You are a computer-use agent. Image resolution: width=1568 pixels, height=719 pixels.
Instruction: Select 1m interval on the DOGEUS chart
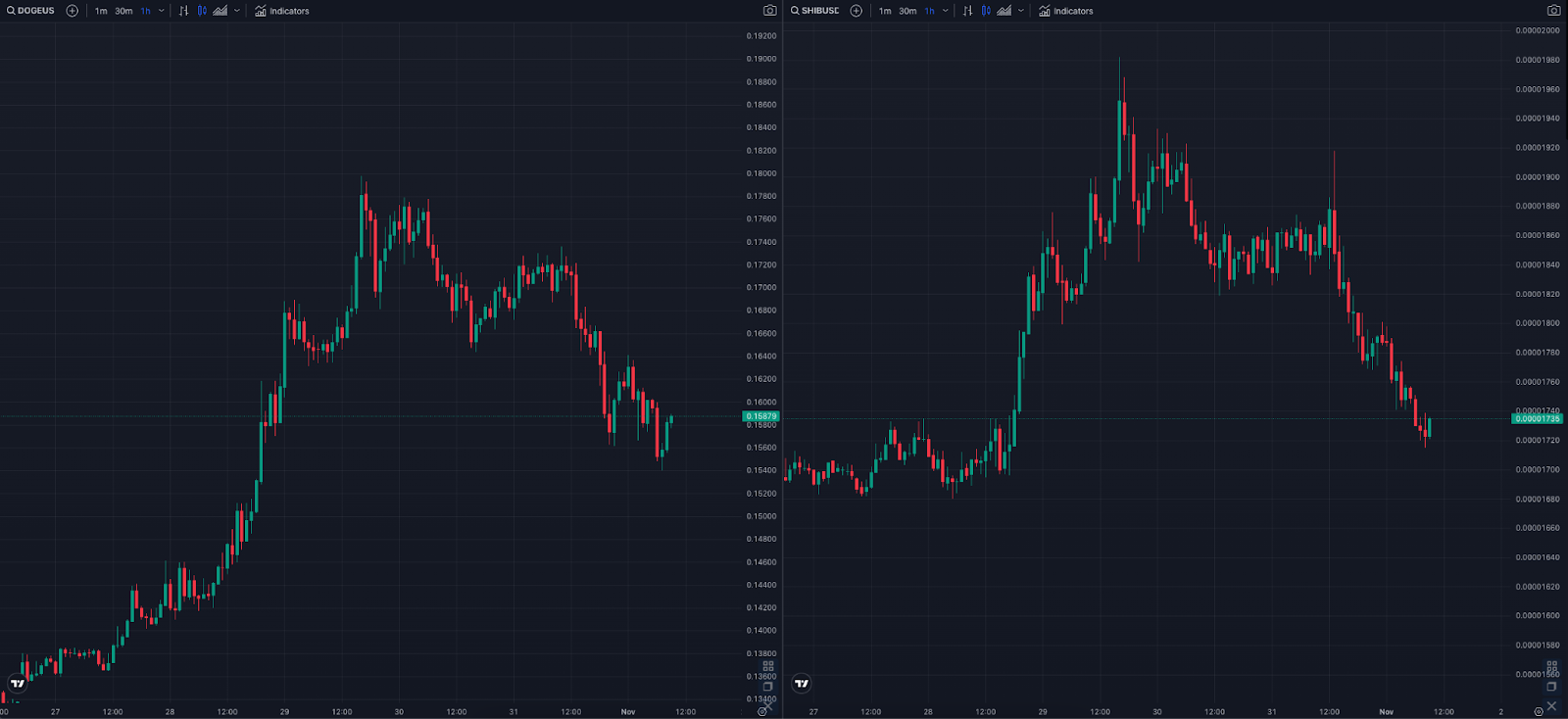(x=101, y=11)
